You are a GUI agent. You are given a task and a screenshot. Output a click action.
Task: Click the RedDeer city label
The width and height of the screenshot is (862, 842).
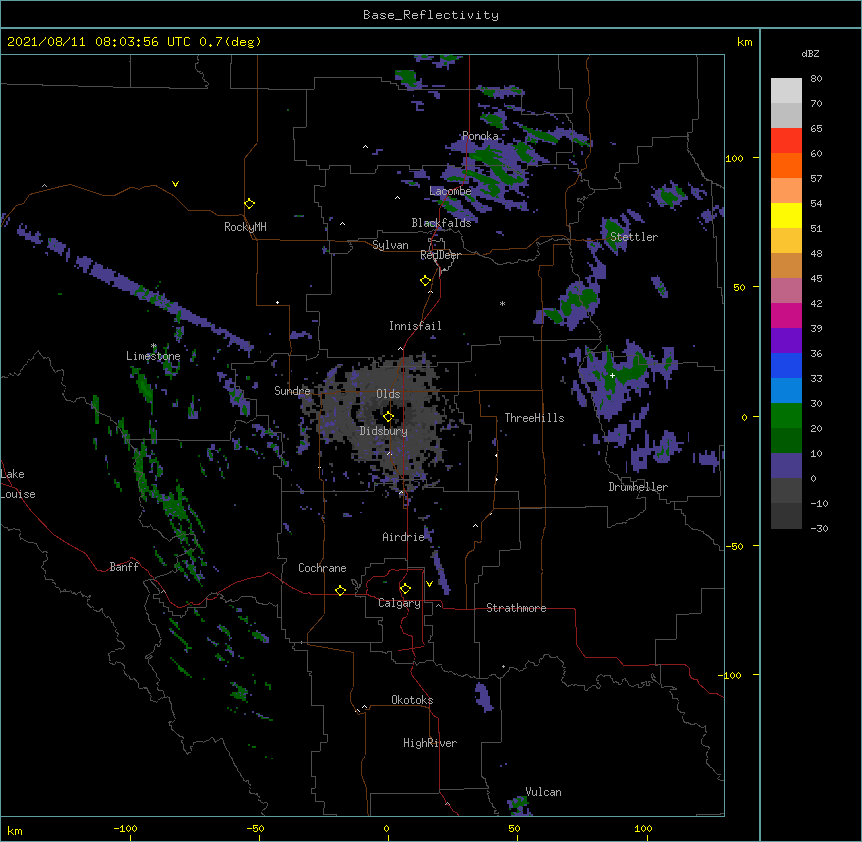tap(440, 256)
